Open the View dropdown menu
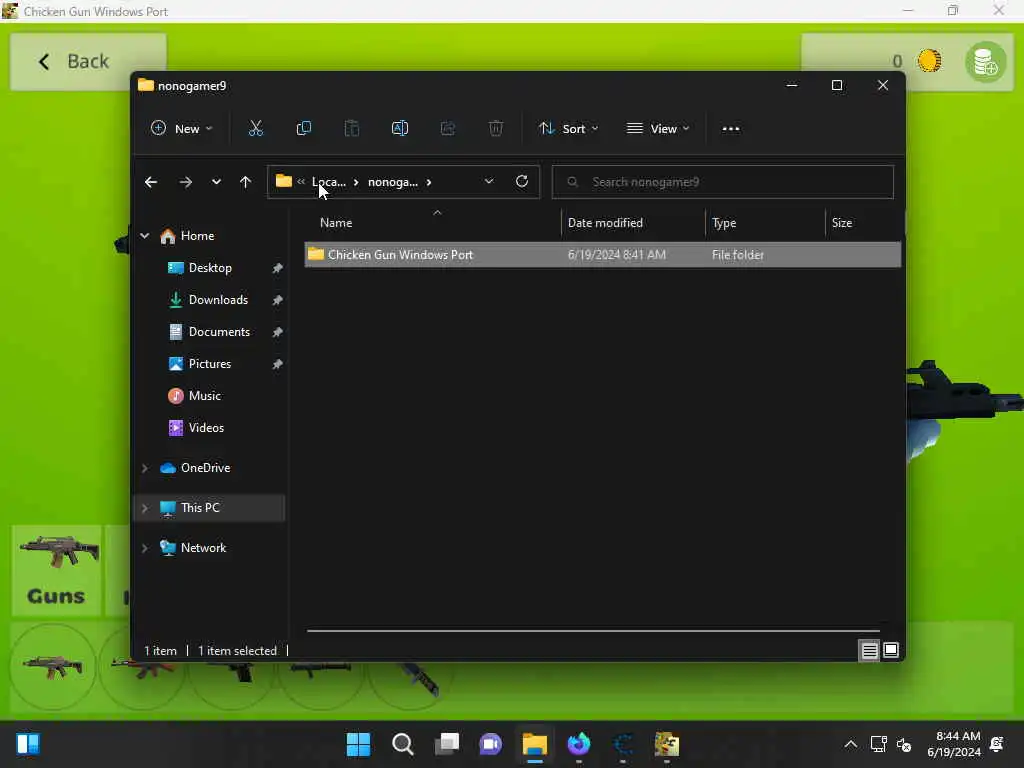 658,129
